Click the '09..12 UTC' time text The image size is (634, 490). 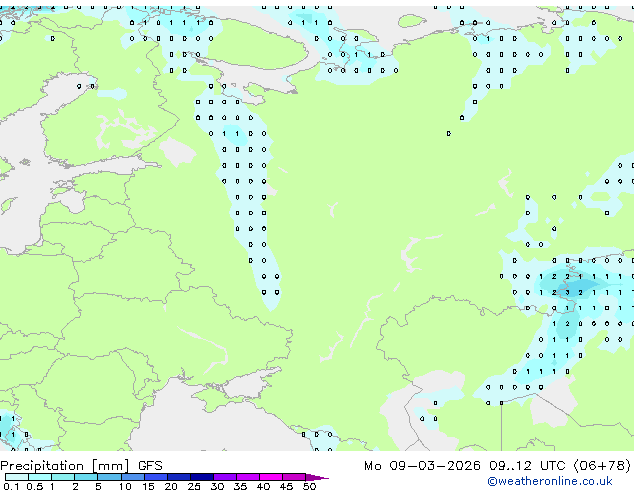(x=527, y=466)
